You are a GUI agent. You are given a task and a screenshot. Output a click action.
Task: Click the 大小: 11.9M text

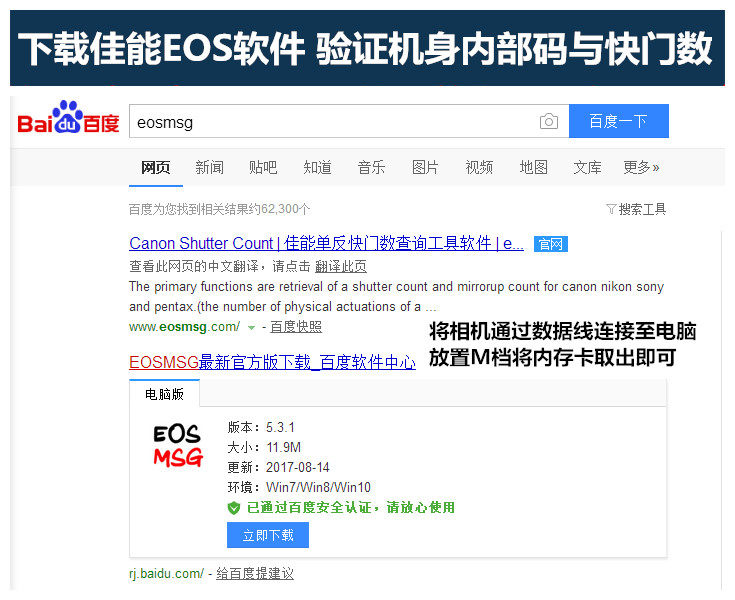(x=264, y=447)
